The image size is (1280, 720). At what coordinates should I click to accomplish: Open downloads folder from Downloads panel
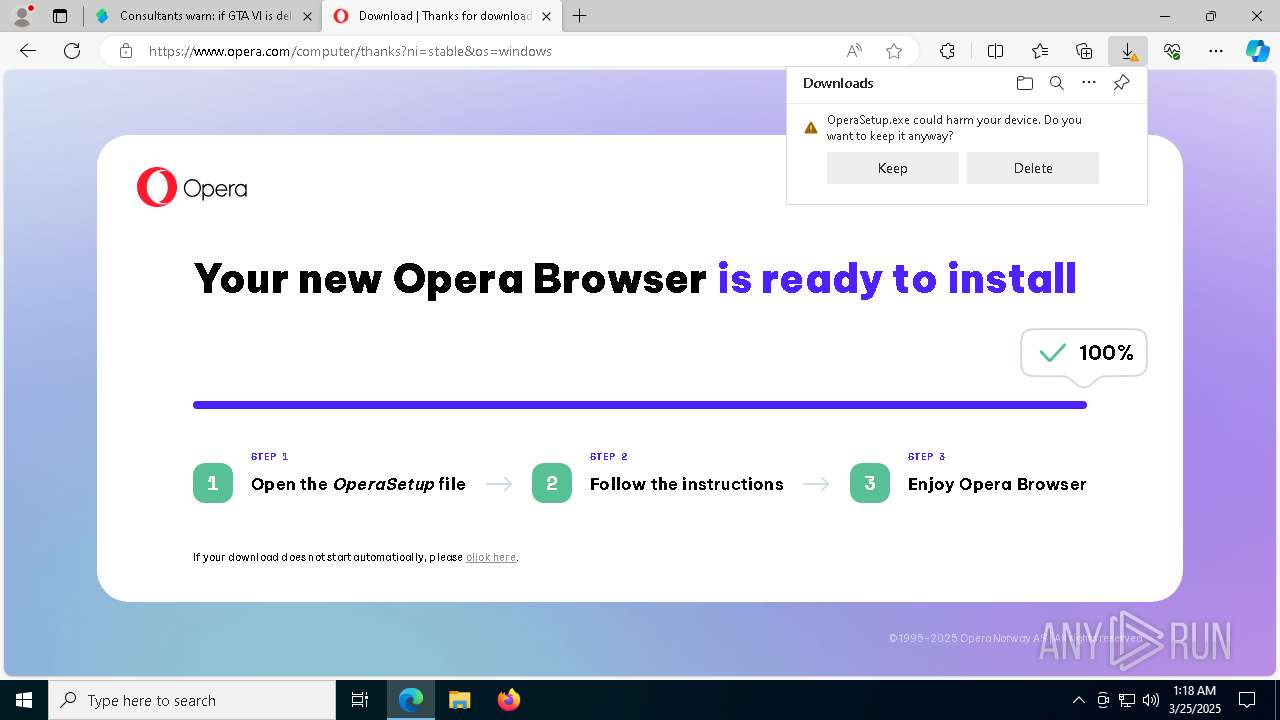point(1024,83)
